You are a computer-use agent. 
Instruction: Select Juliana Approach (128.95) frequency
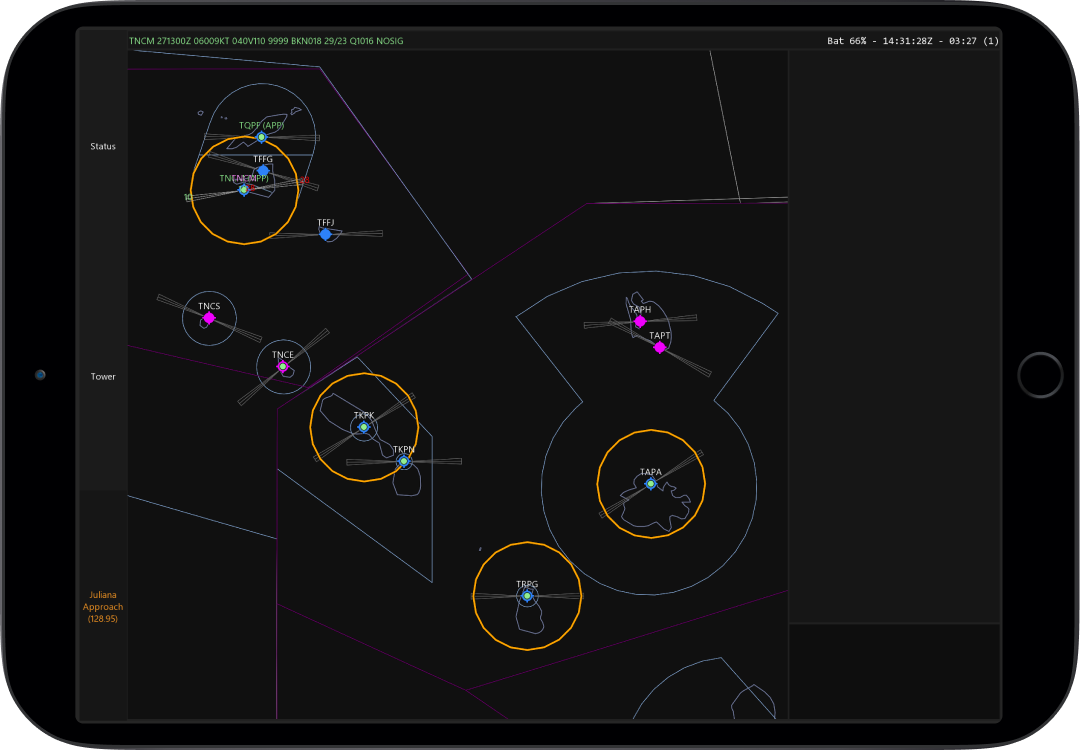103,607
